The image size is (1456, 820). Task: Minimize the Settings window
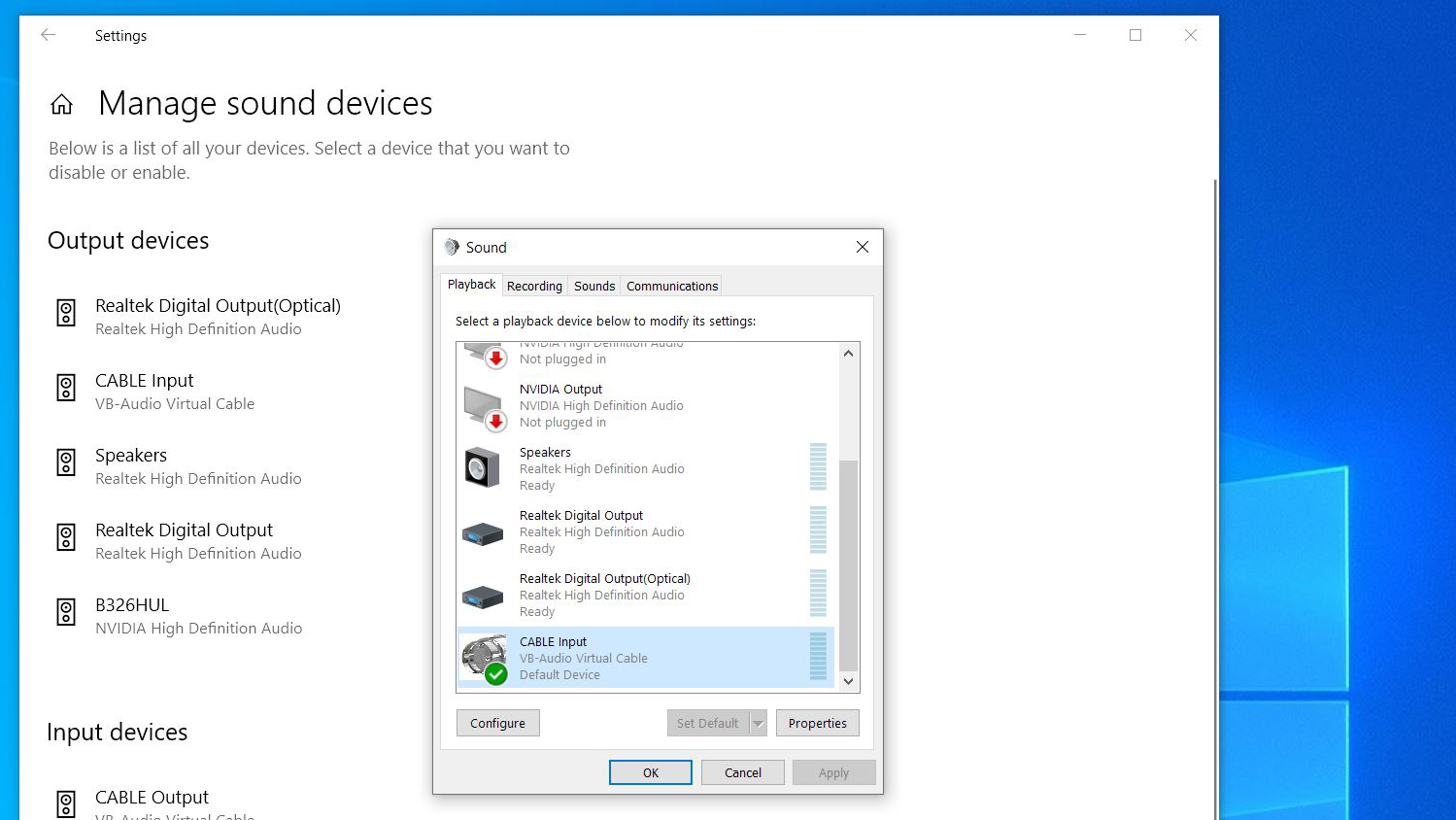1080,35
